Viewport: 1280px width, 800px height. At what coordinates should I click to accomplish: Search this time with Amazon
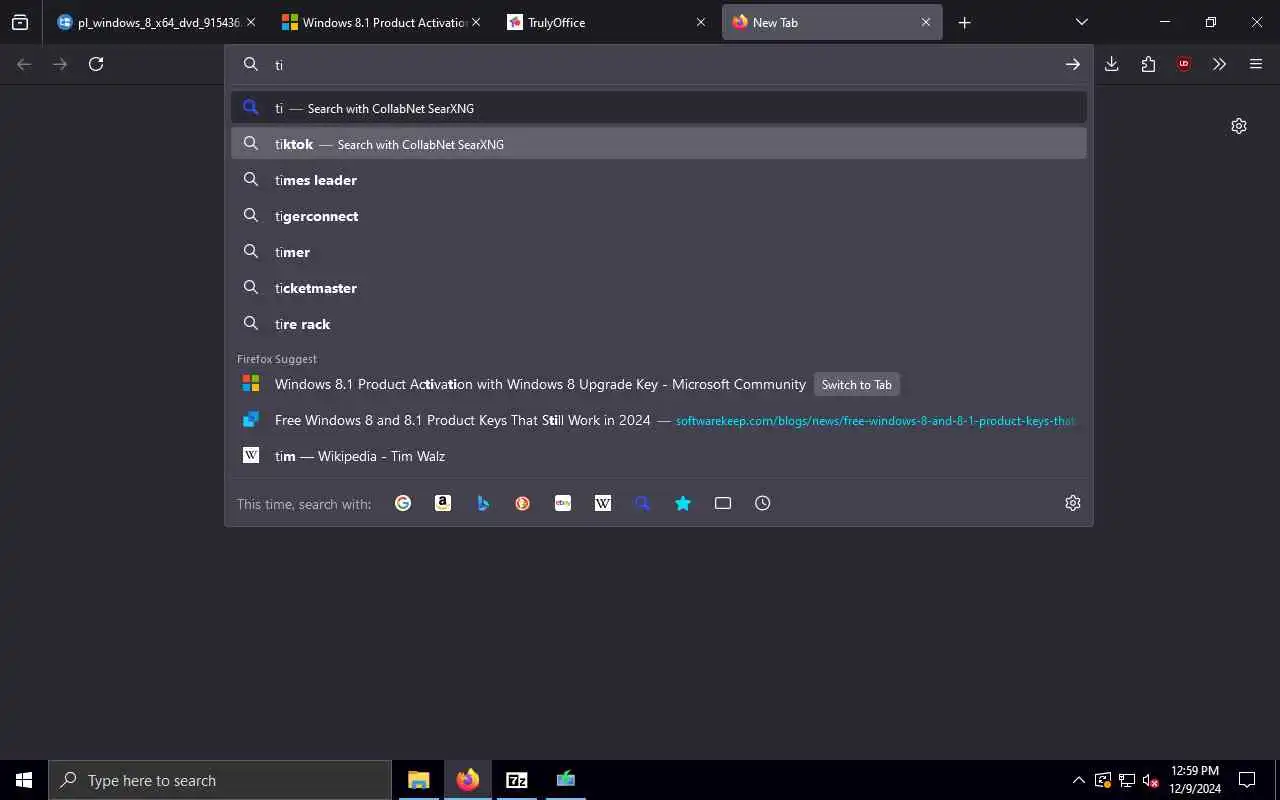pyautogui.click(x=443, y=503)
